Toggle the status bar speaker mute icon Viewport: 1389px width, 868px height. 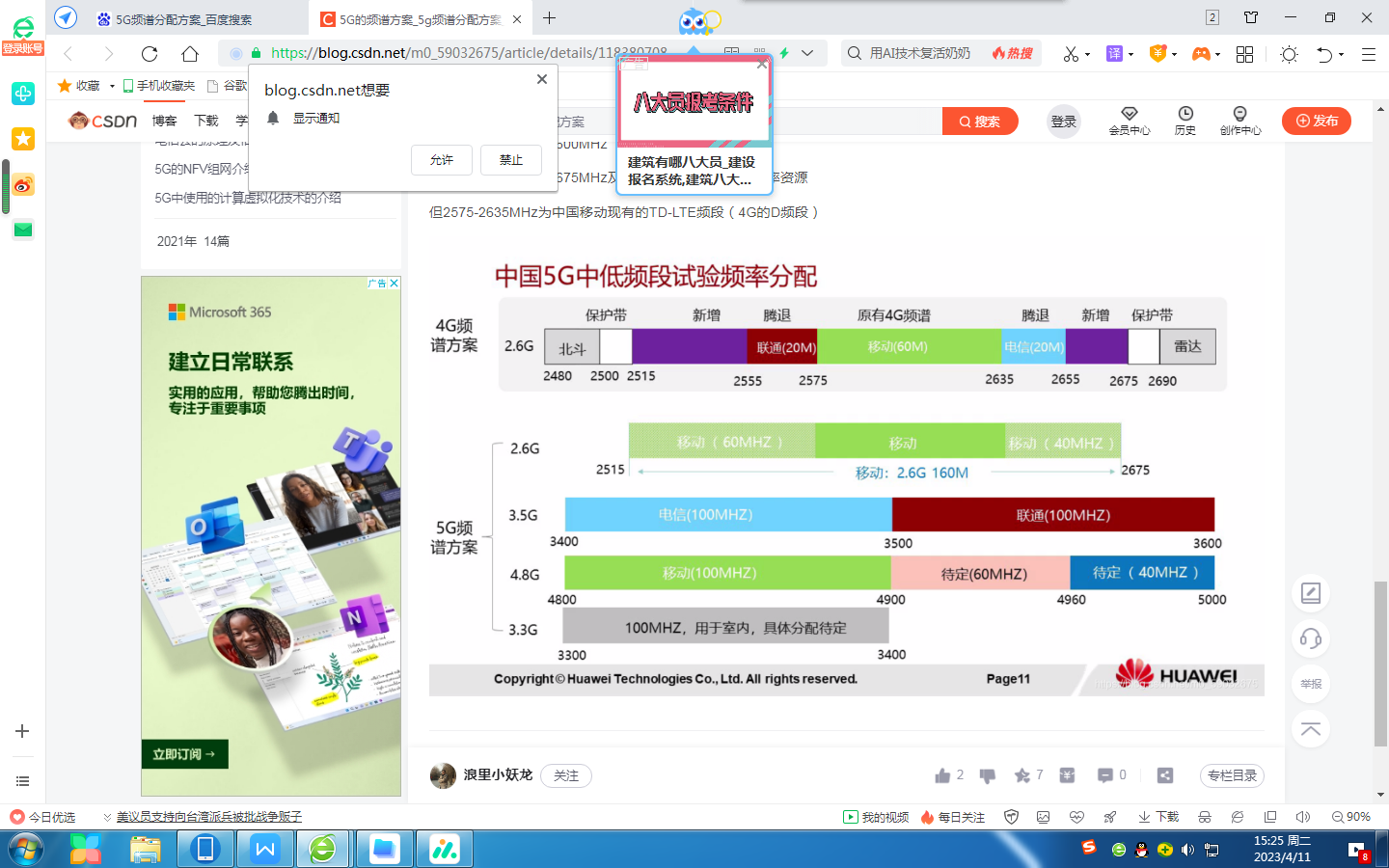(x=1303, y=817)
